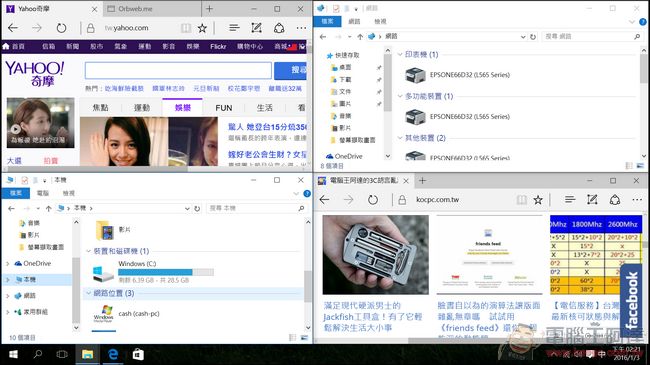Collapse the other devices group
650x365 pixels.
coord(400,138)
